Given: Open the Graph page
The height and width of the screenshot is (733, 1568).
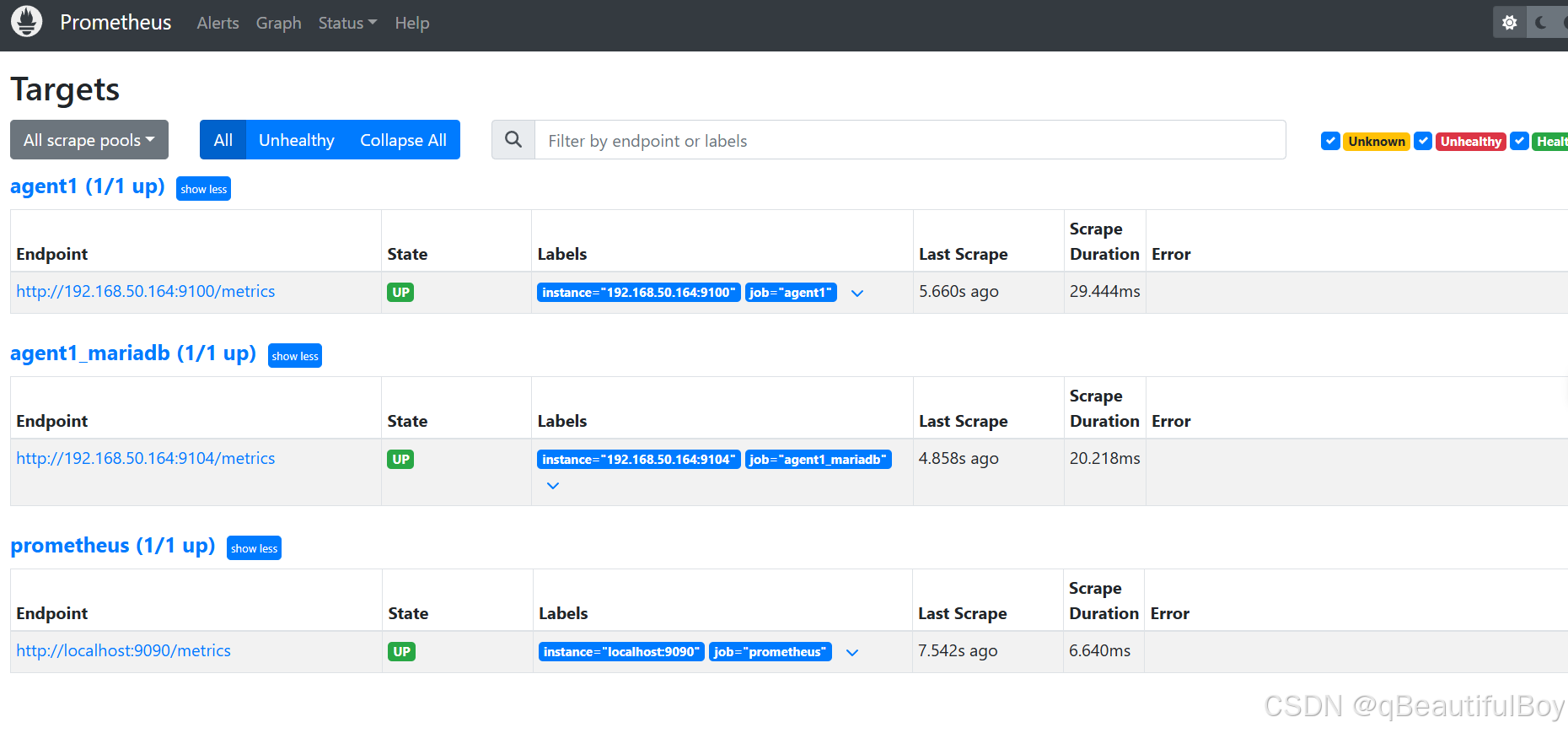Looking at the screenshot, I should coord(278,23).
